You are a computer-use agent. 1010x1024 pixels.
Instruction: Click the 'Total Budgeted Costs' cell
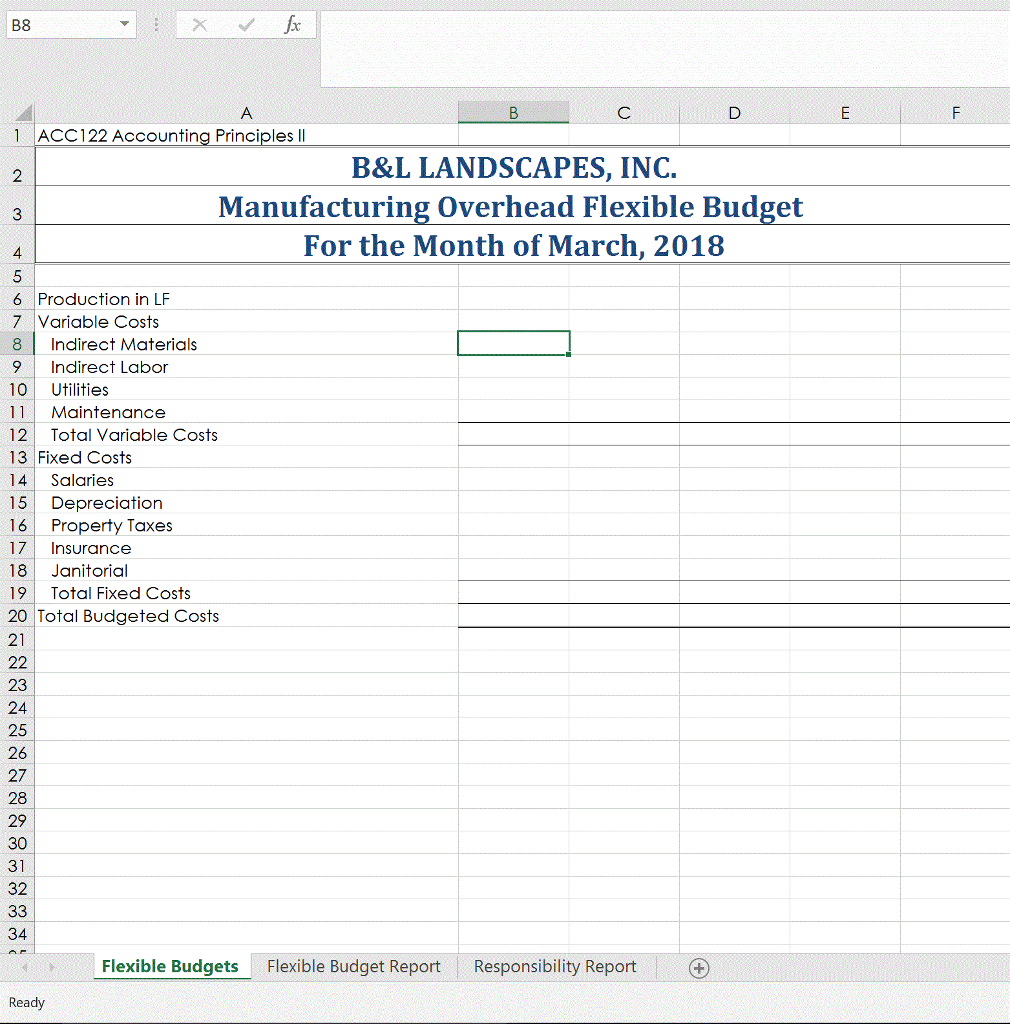click(246, 616)
